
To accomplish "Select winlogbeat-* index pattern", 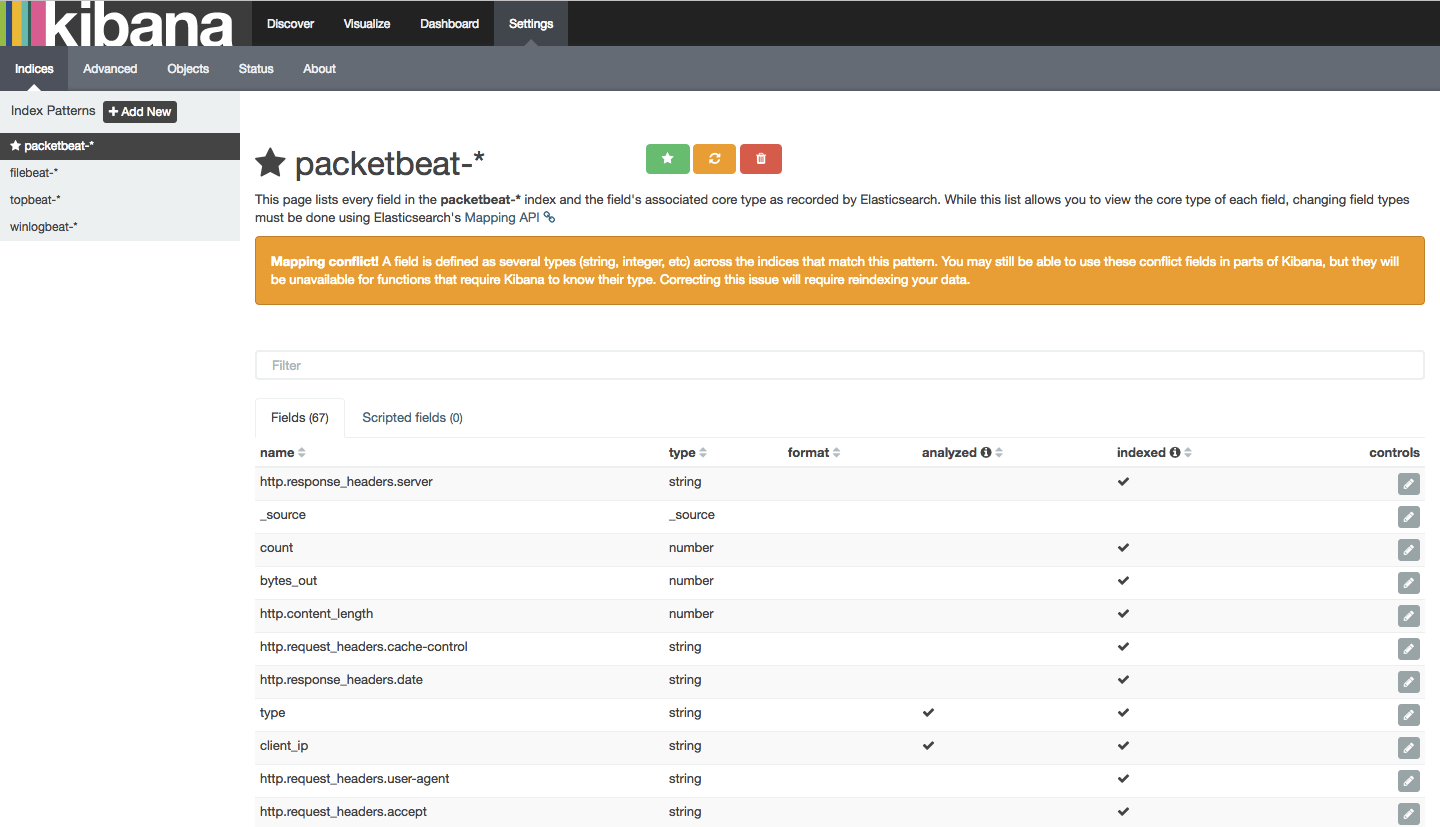I will click(x=120, y=227).
